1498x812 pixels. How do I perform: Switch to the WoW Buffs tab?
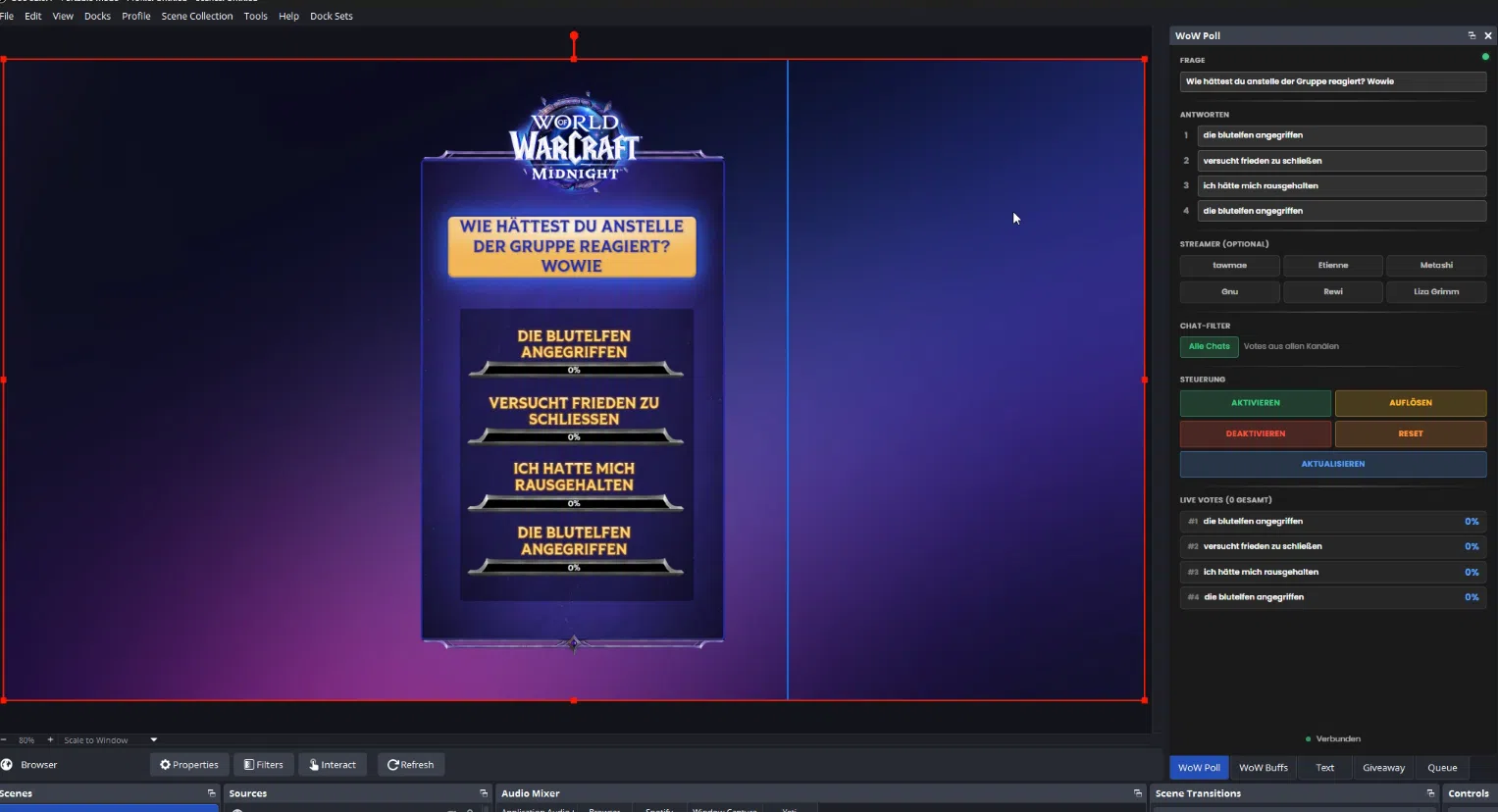point(1263,768)
